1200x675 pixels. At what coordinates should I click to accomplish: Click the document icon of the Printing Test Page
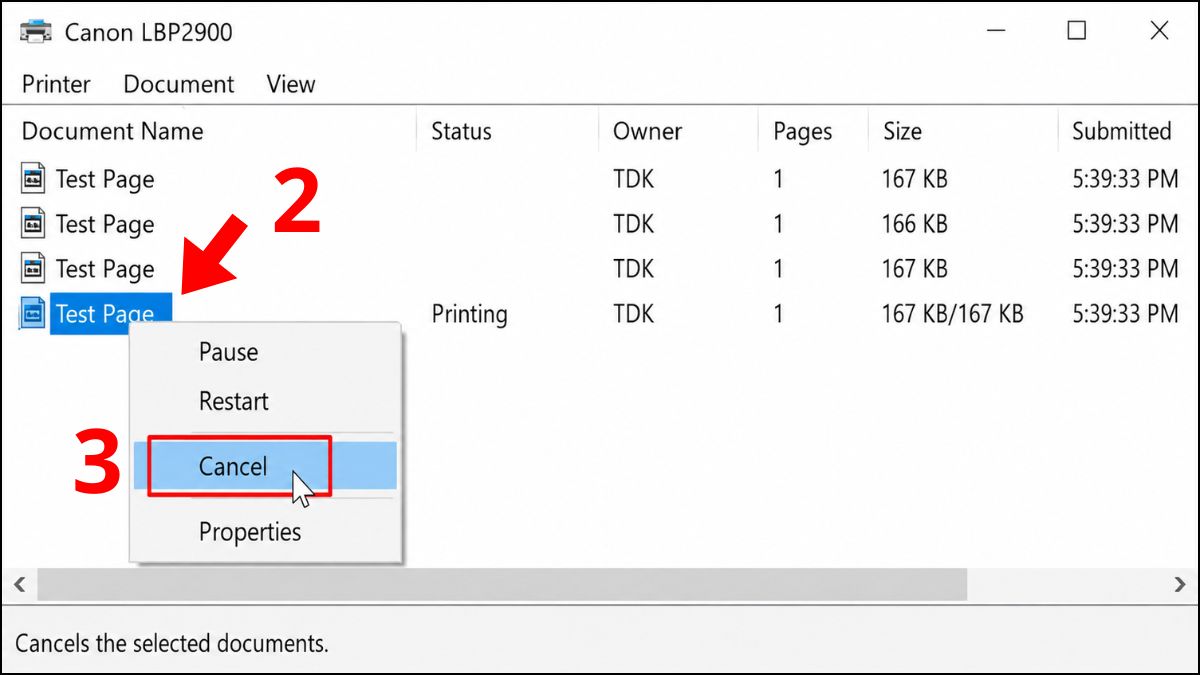point(34,314)
